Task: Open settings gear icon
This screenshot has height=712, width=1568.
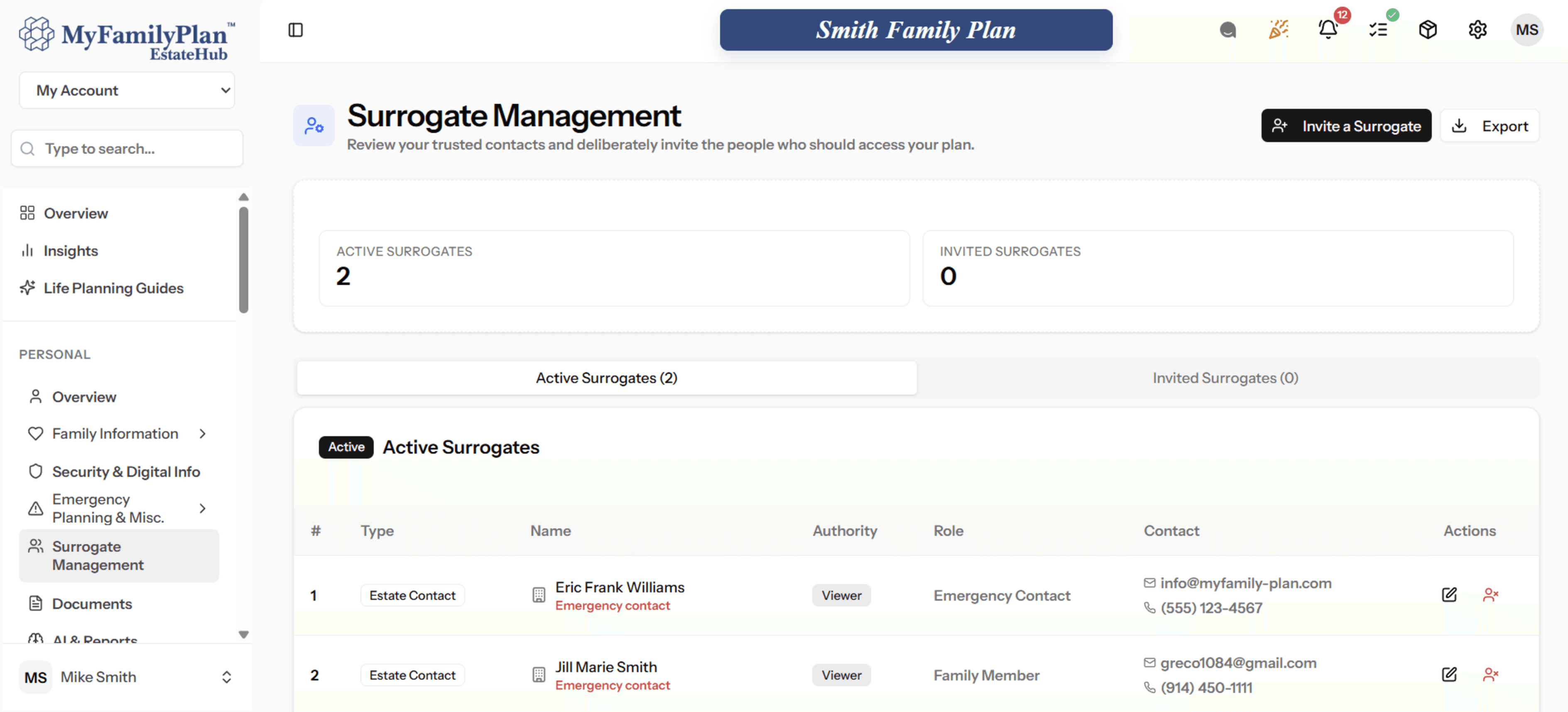Action: point(1477,30)
